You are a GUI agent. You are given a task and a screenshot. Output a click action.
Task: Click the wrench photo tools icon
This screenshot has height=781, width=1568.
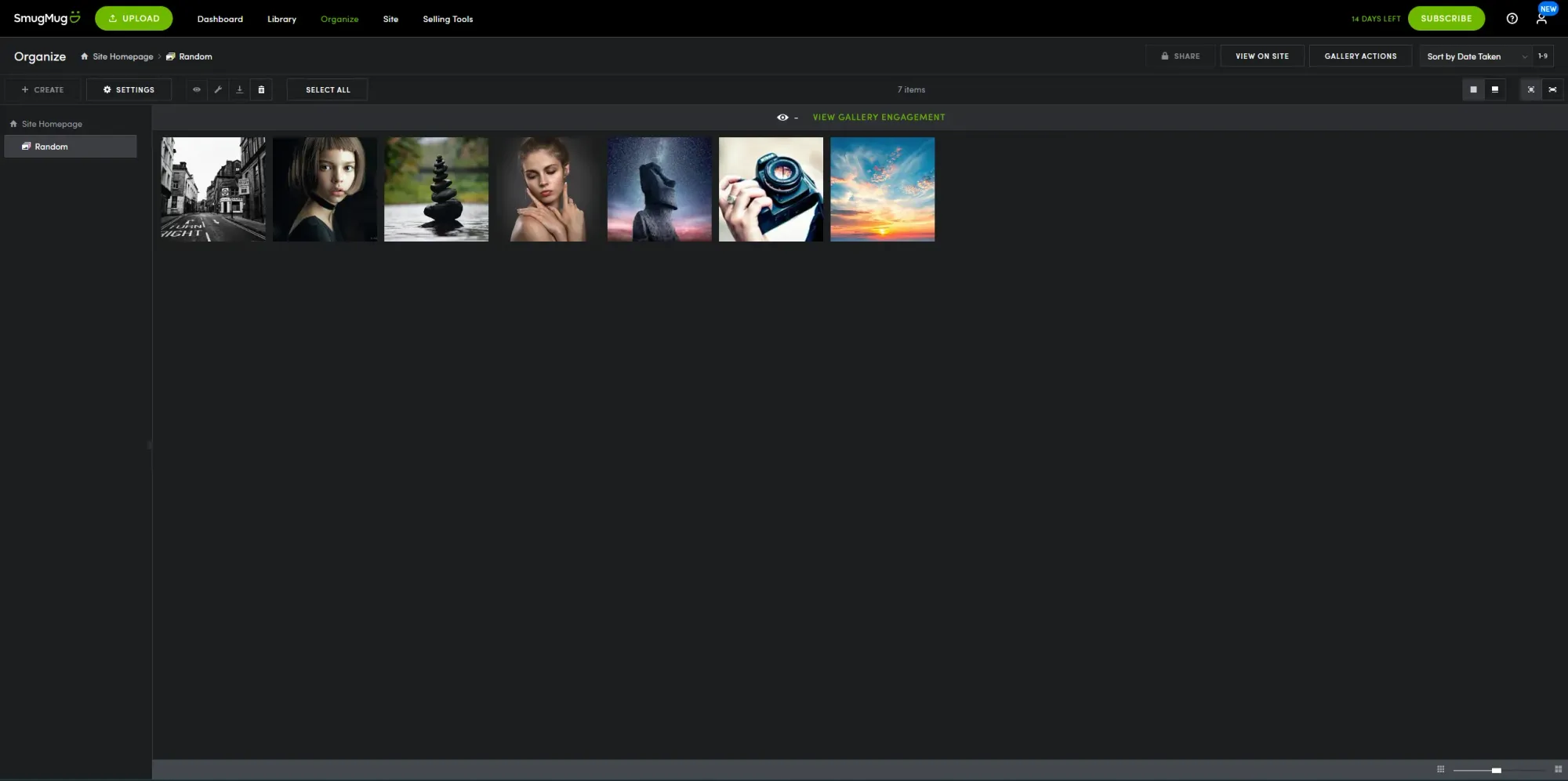pyautogui.click(x=218, y=89)
